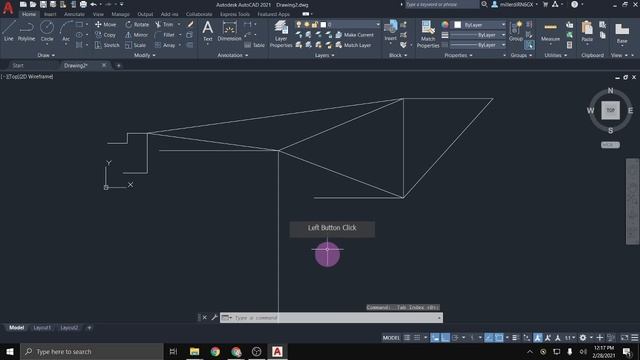Expand the Modify panel
This screenshot has height=360, width=640.
point(144,55)
